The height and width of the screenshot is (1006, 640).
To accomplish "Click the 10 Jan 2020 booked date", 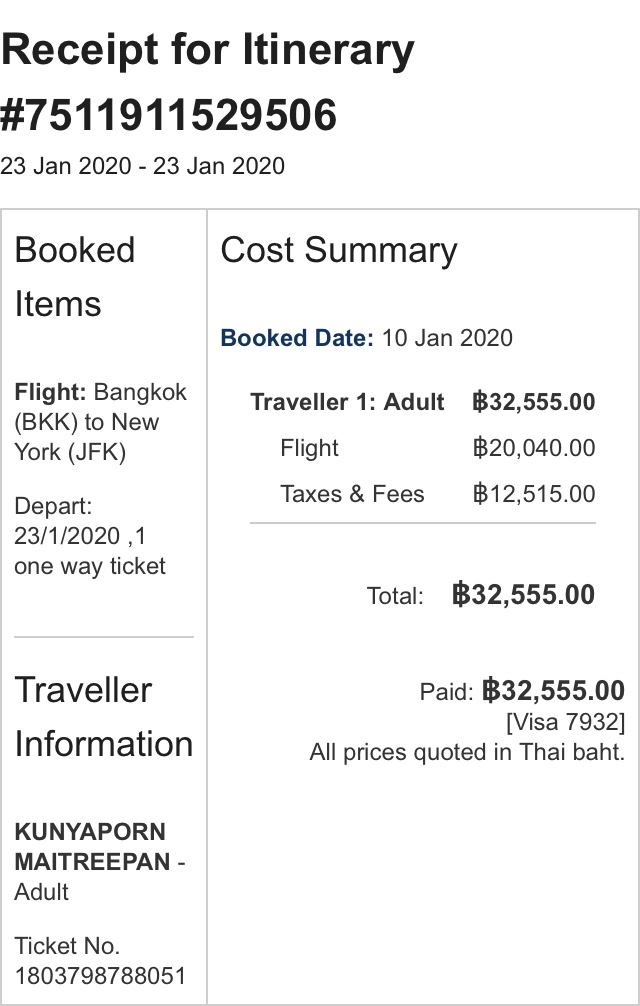I will click(x=447, y=338).
